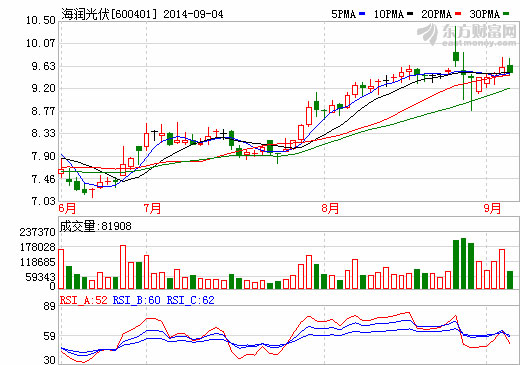Click the 6月 month marker
520x365 pixels.
point(67,208)
